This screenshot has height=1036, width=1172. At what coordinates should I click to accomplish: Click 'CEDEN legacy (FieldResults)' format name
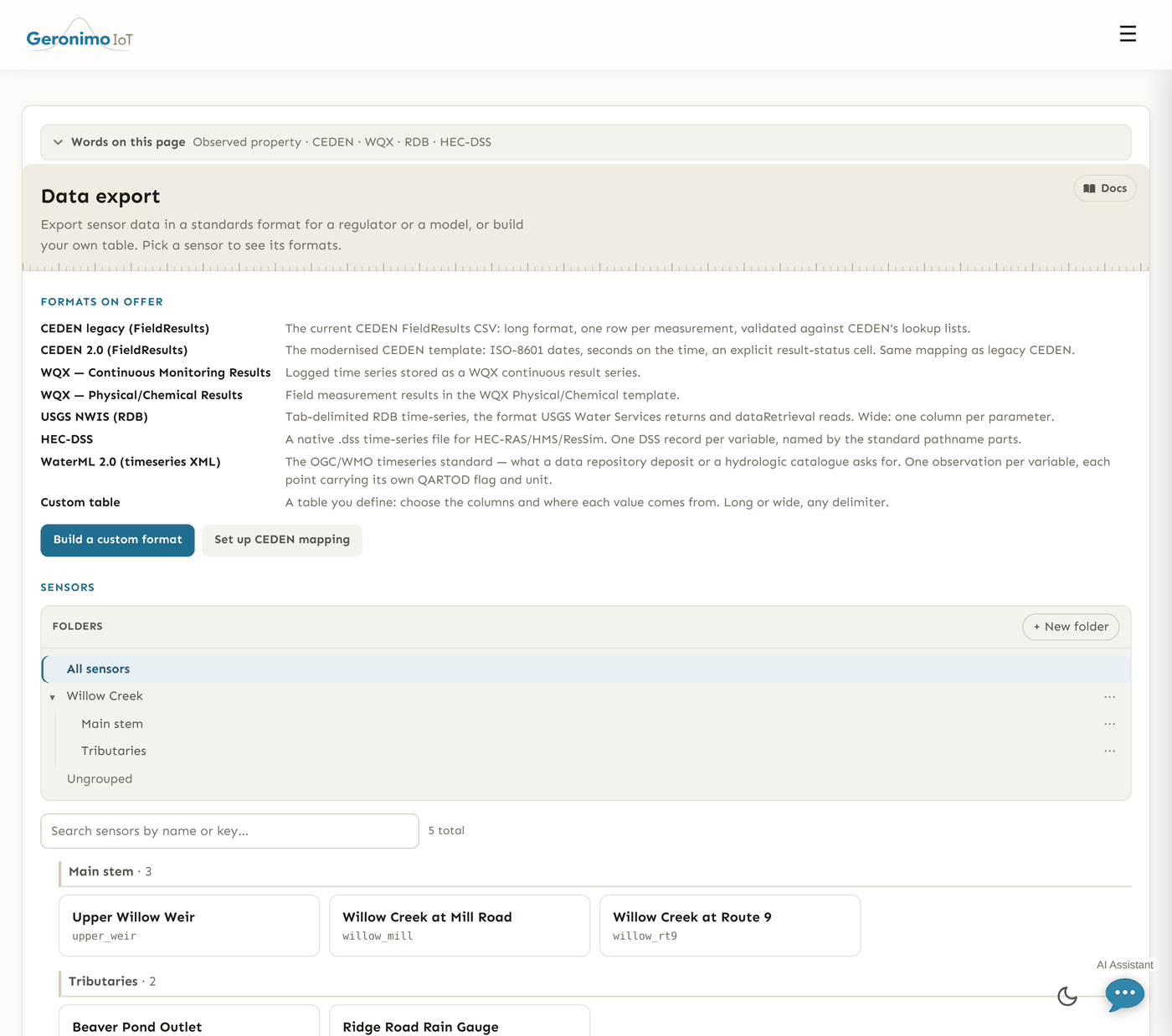pyautogui.click(x=125, y=329)
